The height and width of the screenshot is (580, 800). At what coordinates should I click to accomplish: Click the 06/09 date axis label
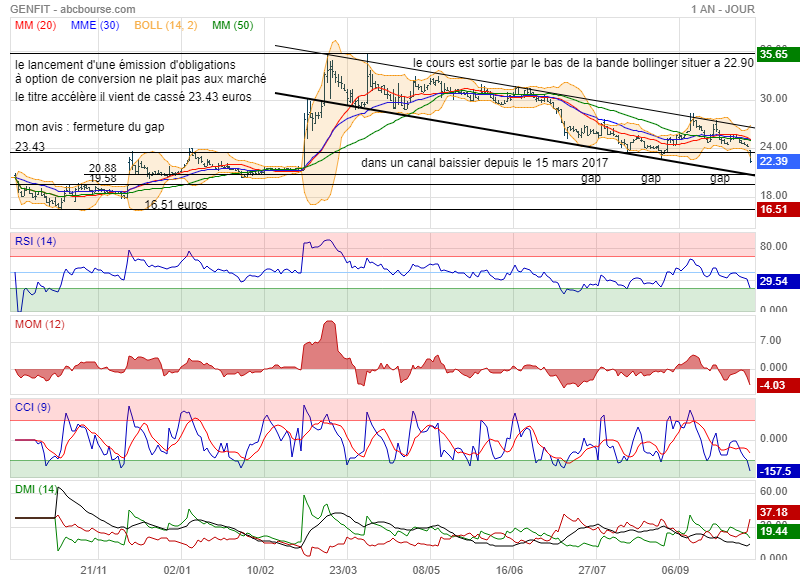[675, 570]
